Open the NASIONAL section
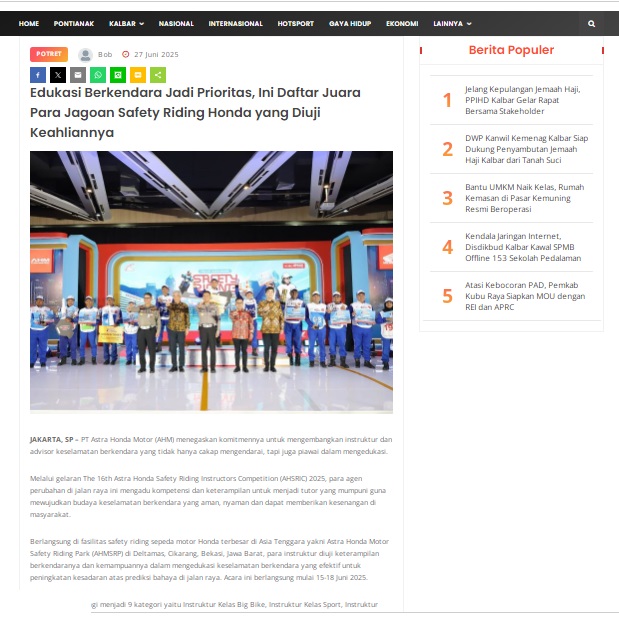The width and height of the screenshot is (619, 617). click(176, 24)
